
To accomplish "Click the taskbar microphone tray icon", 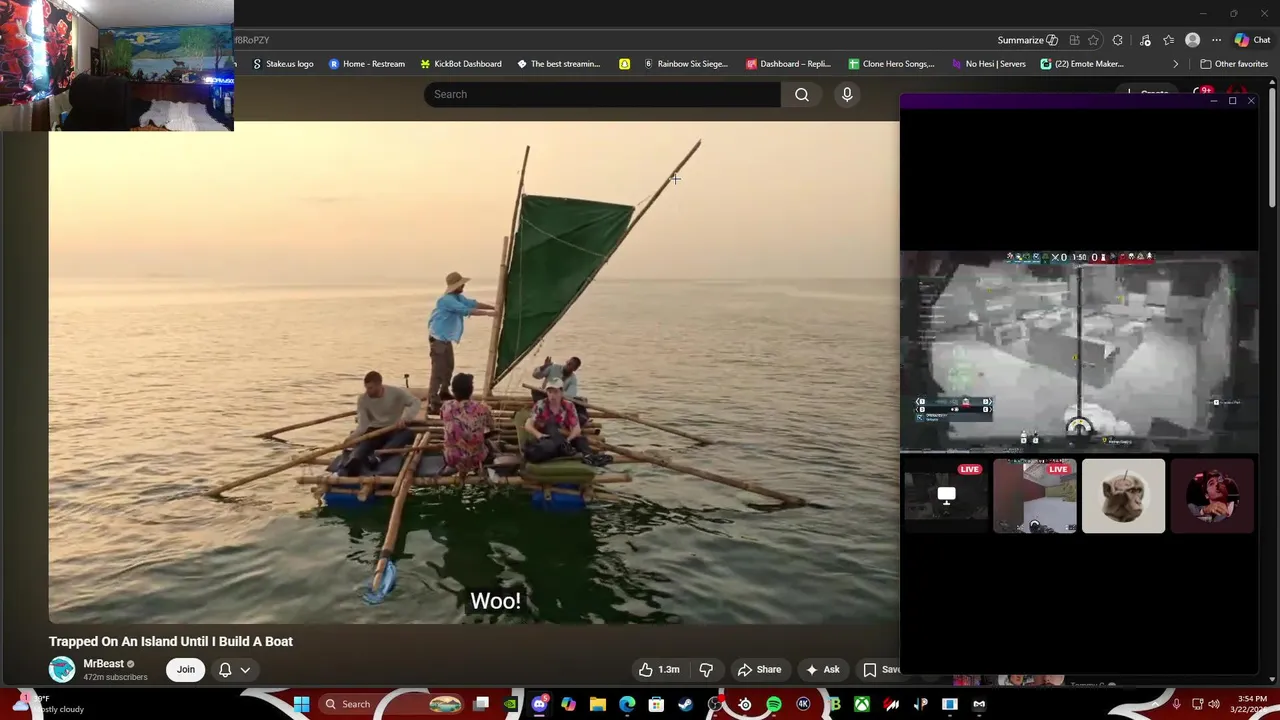I will 1176,704.
